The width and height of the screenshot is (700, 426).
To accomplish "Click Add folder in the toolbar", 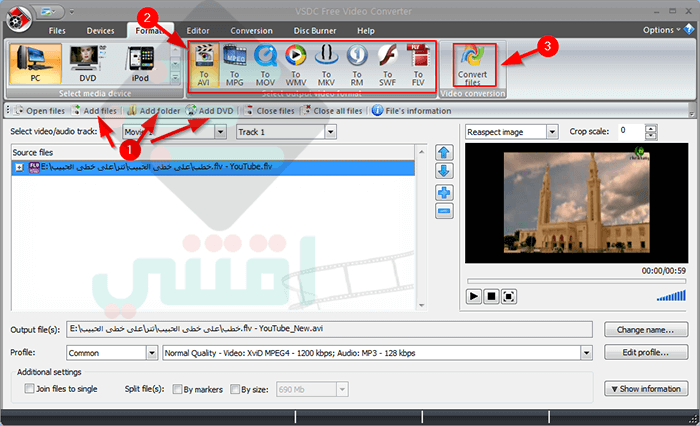I will click(x=154, y=111).
